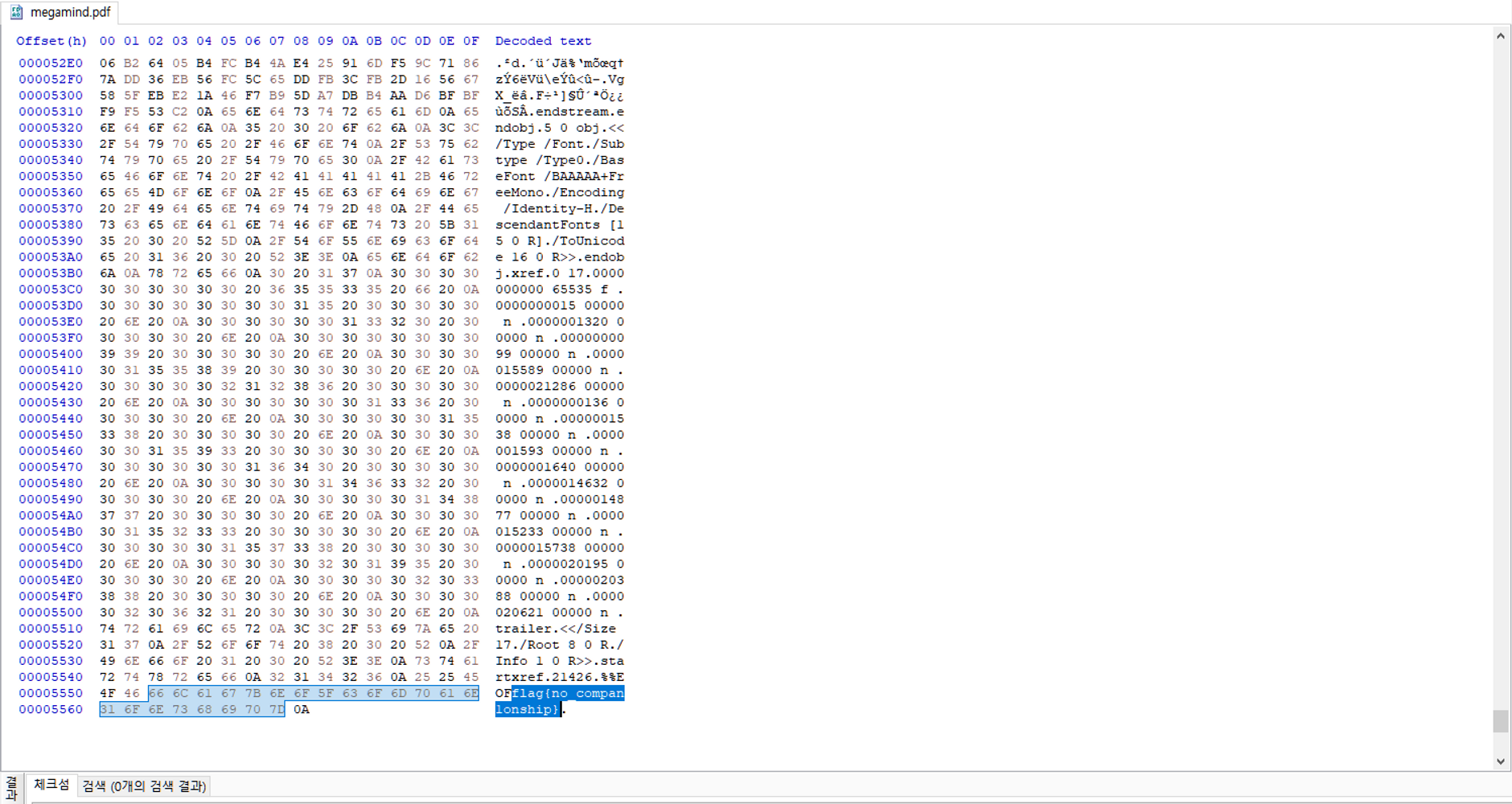The height and width of the screenshot is (804, 1512).
Task: Click hex byte 4F at start of row 00005550
Action: 107,693
